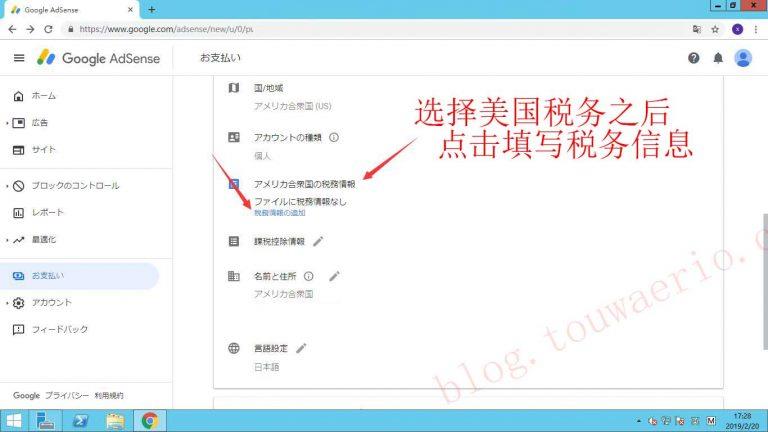Open Chrome three-dot menu
This screenshot has width=768, height=432.
click(756, 29)
